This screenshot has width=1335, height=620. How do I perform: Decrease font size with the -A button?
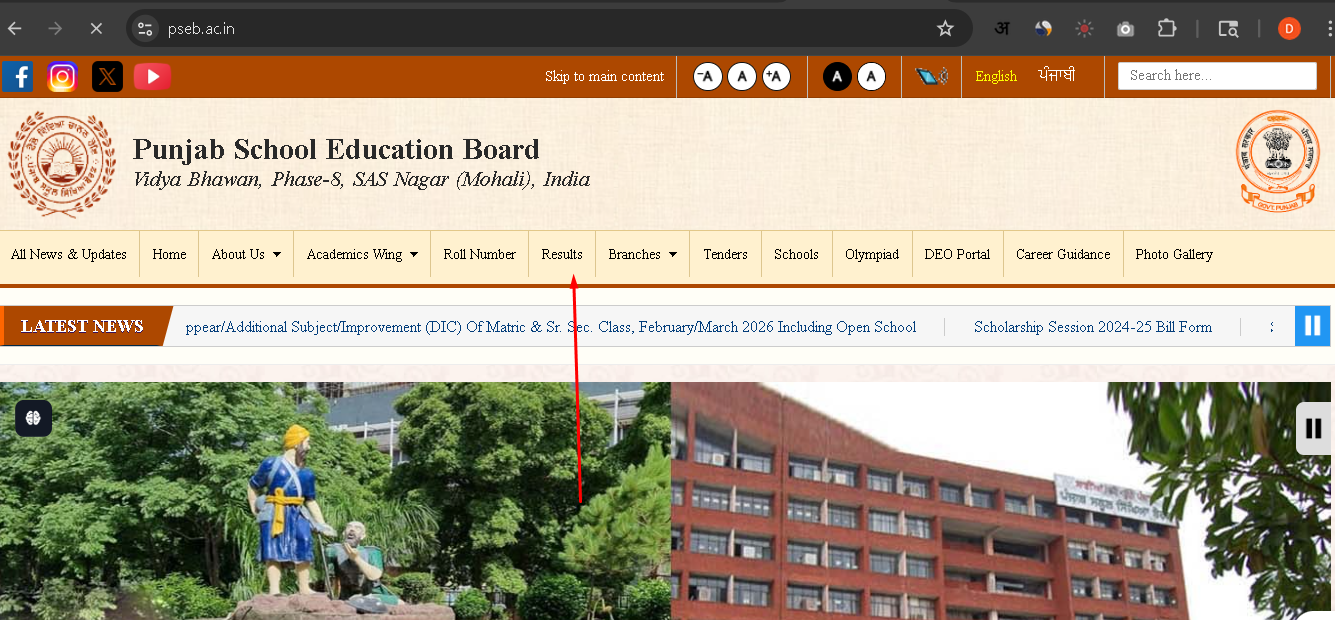click(707, 76)
